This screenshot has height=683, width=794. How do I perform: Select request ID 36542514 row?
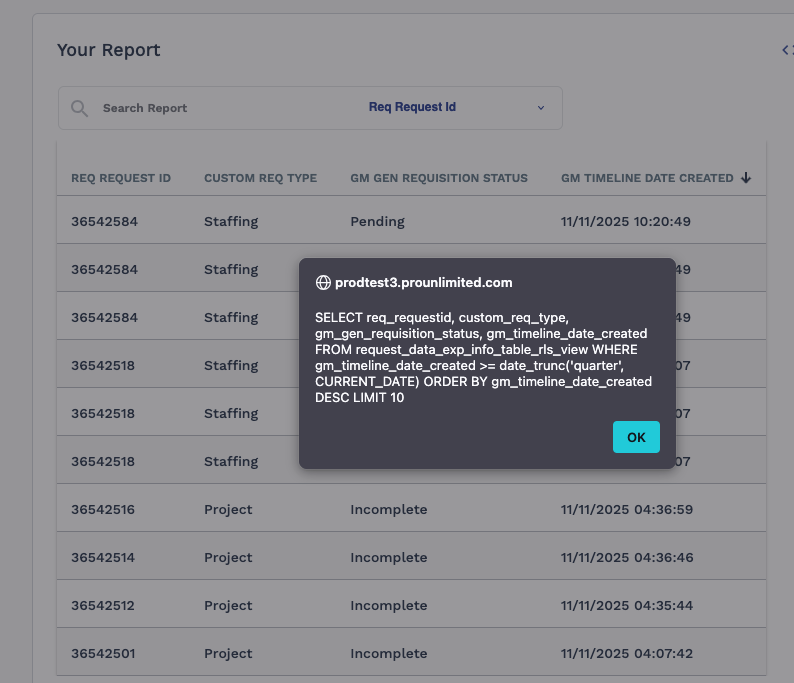[x=103, y=558]
